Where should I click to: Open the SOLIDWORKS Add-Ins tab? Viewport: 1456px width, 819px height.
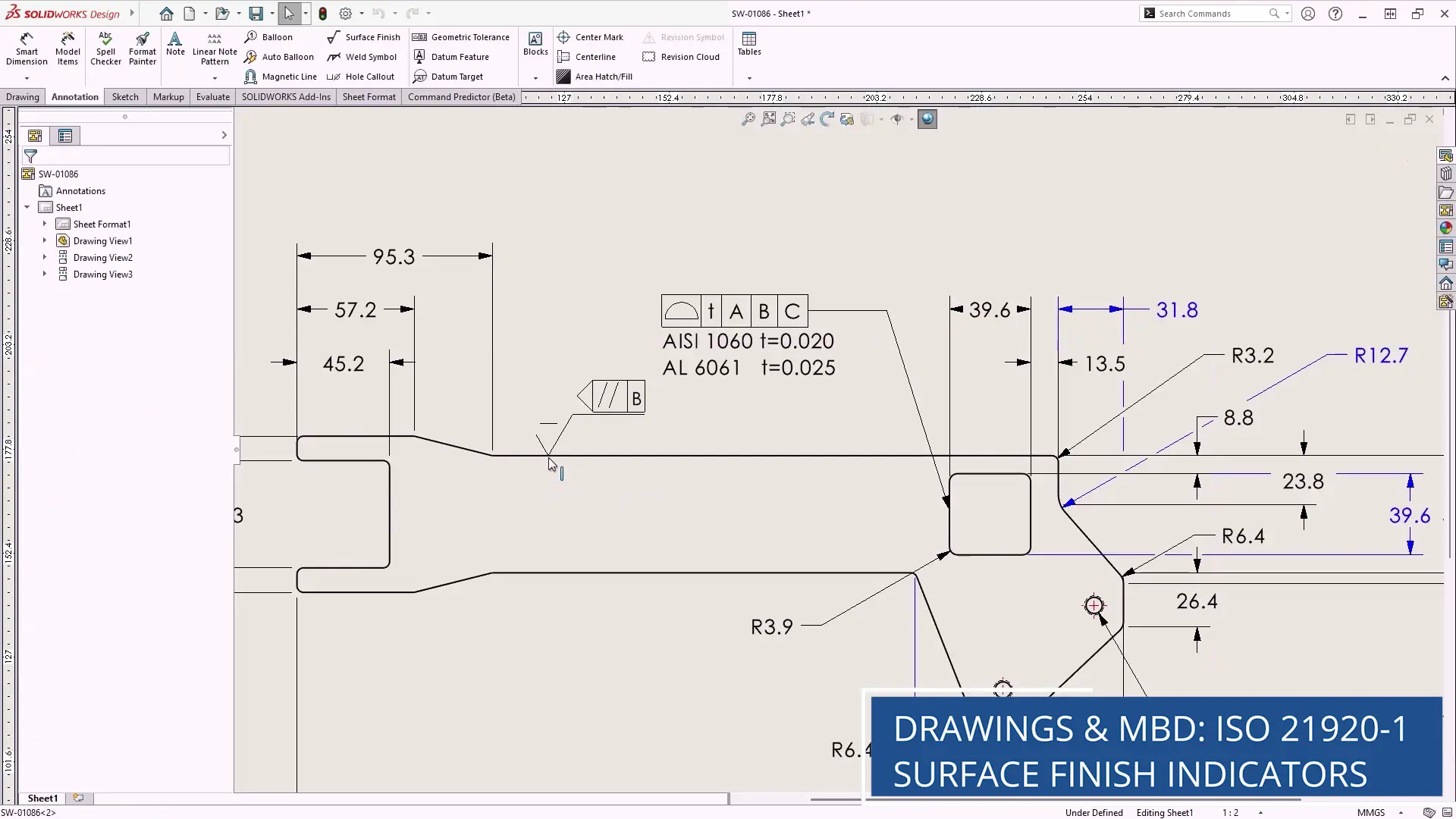point(286,96)
